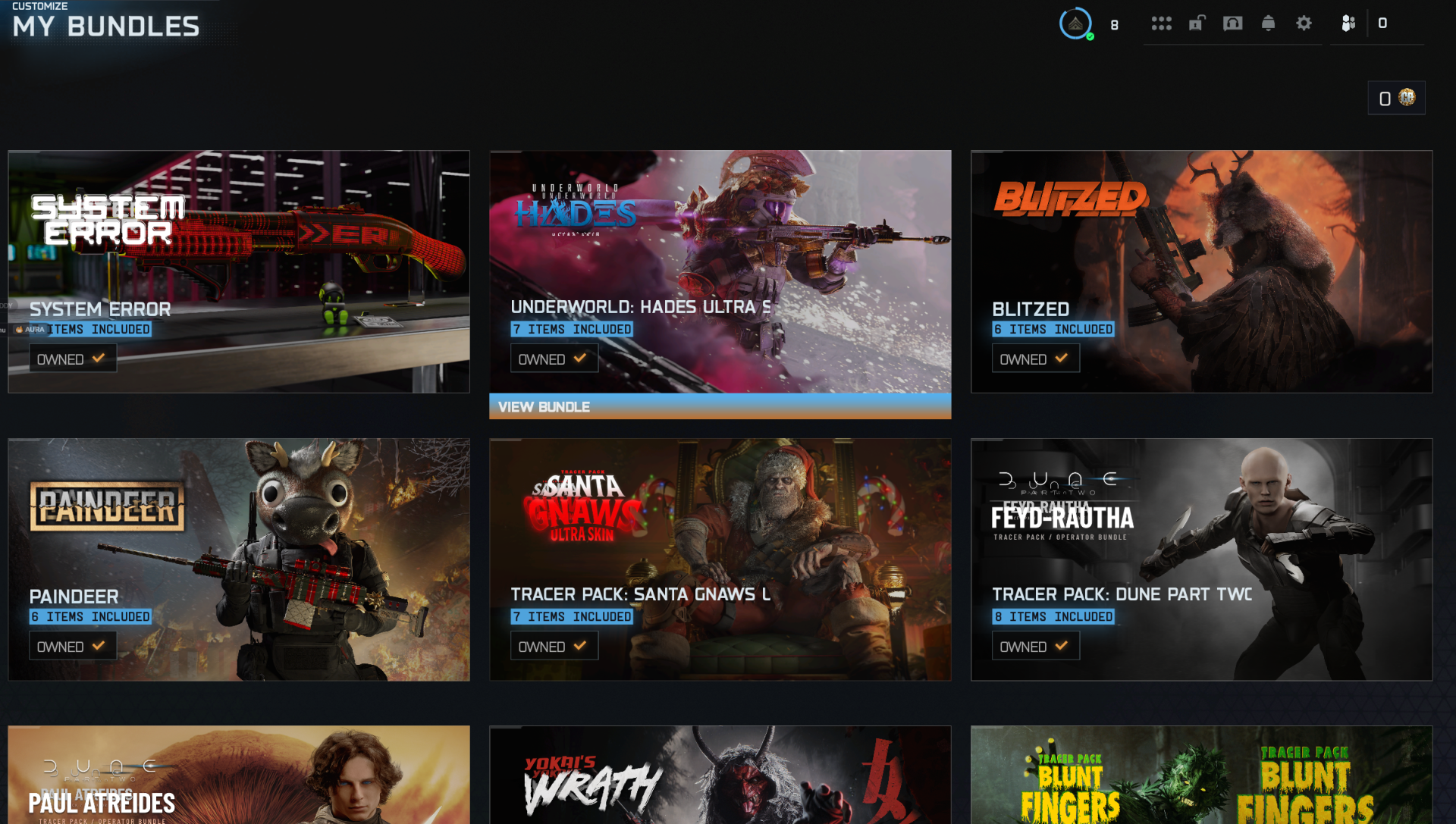Open the headset voice chat icon
This screenshot has height=824, width=1456.
coord(1232,23)
